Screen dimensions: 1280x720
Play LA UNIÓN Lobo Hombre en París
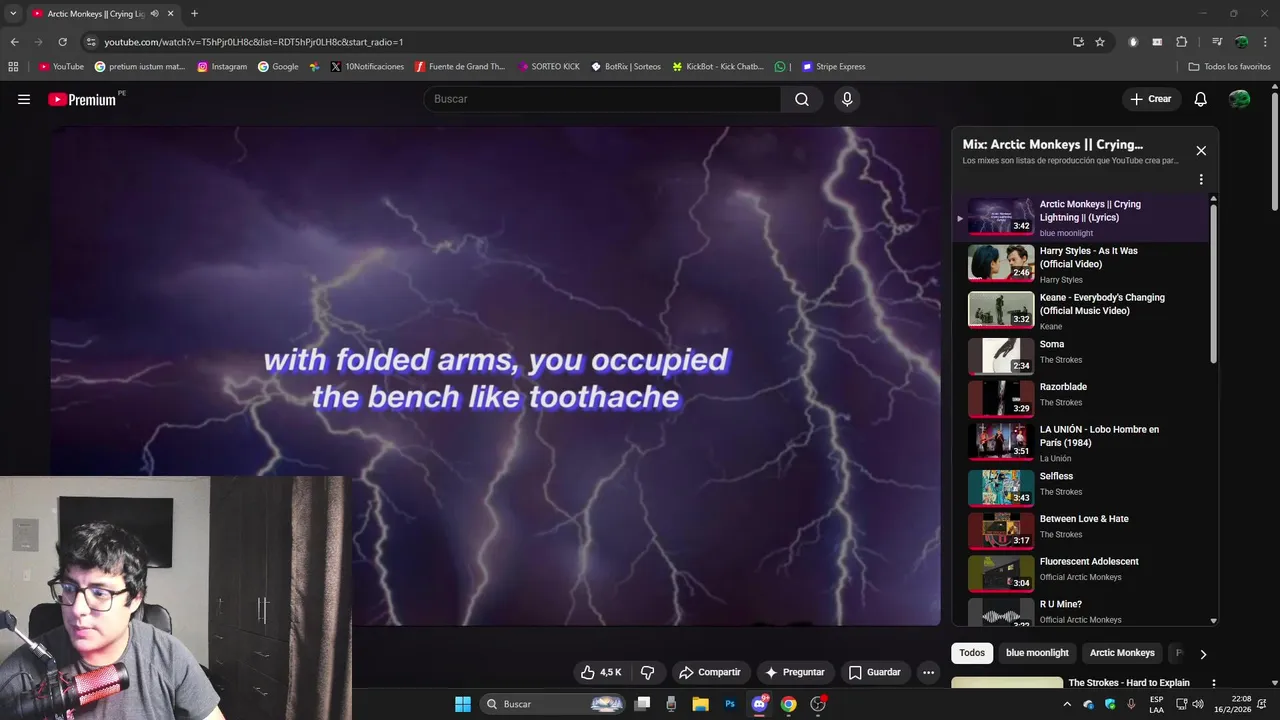coord(1080,442)
